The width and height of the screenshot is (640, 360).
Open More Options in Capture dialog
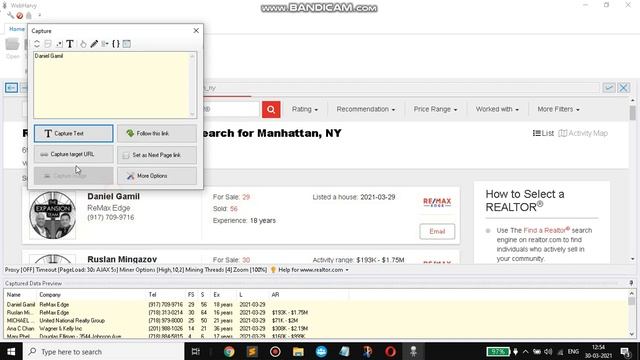157,176
